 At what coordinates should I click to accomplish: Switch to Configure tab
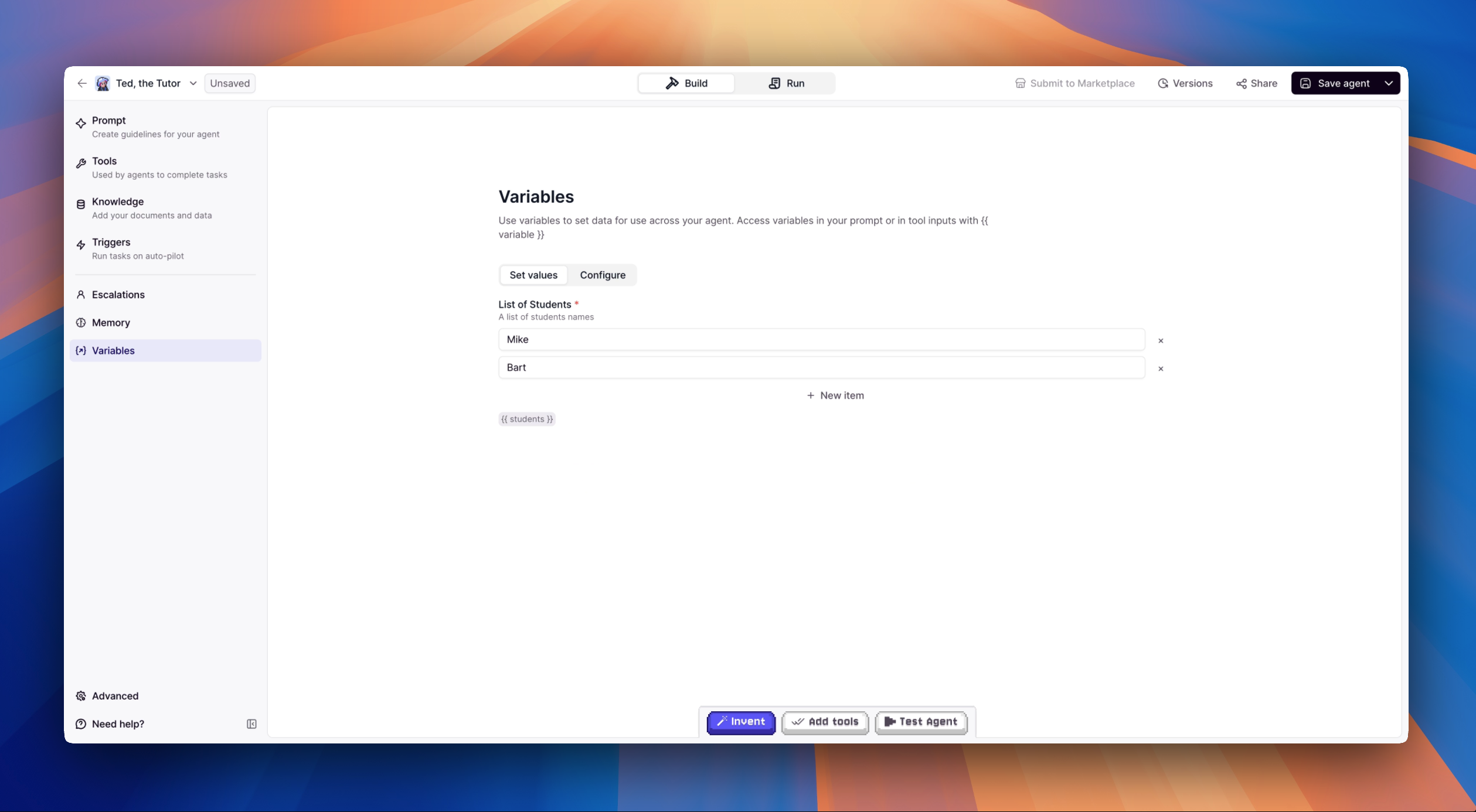pyautogui.click(x=602, y=275)
